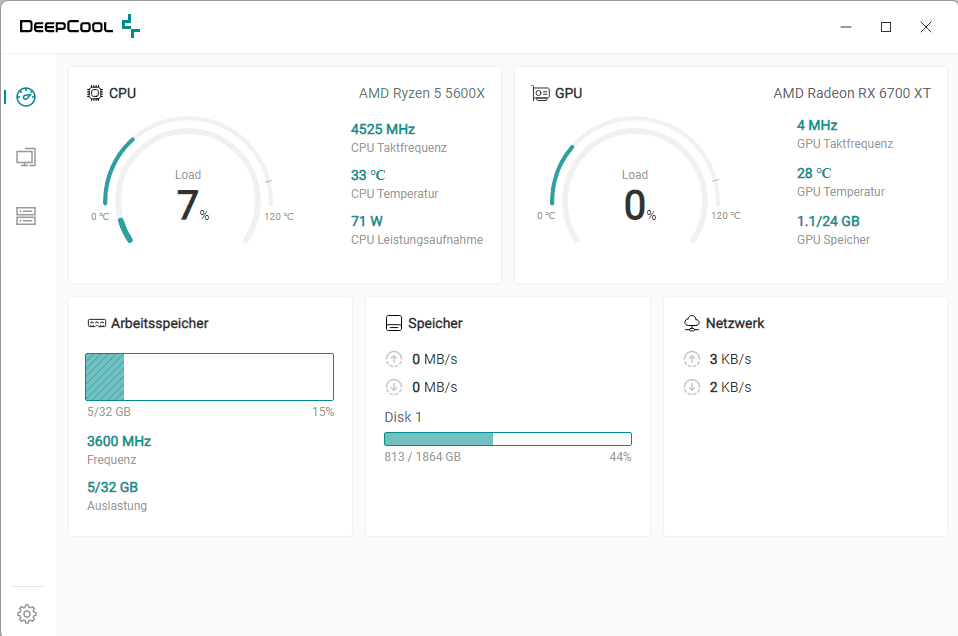Click the AMD Ryzen 5 5600X label
This screenshot has width=958, height=636.
click(x=421, y=93)
